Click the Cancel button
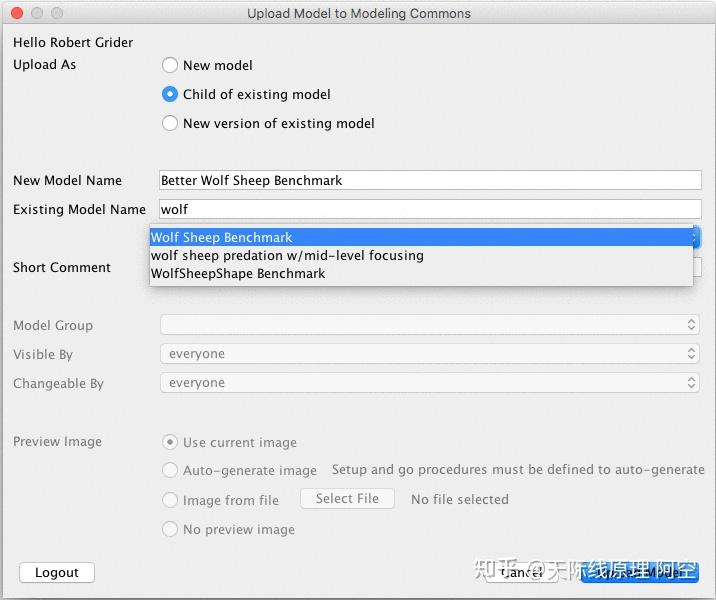716x600 pixels. (522, 573)
